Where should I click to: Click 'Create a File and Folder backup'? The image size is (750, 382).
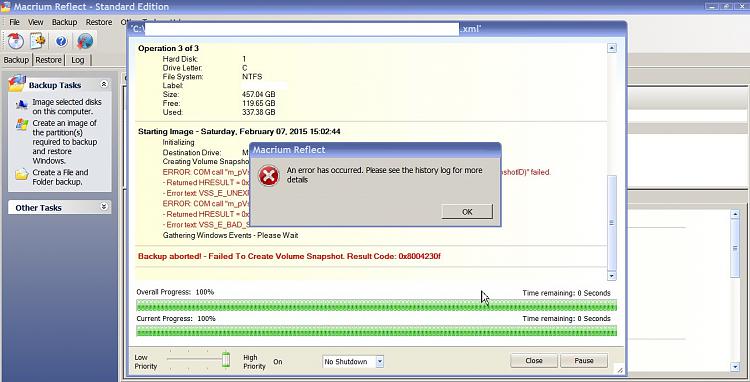tap(60, 177)
